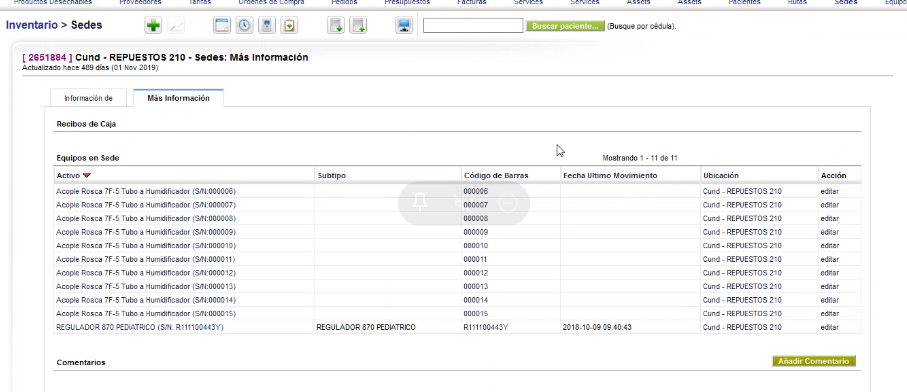Click the Mostrando 1 - 11 de 11 counter
Viewport: 907px width, 392px height.
tap(640, 158)
